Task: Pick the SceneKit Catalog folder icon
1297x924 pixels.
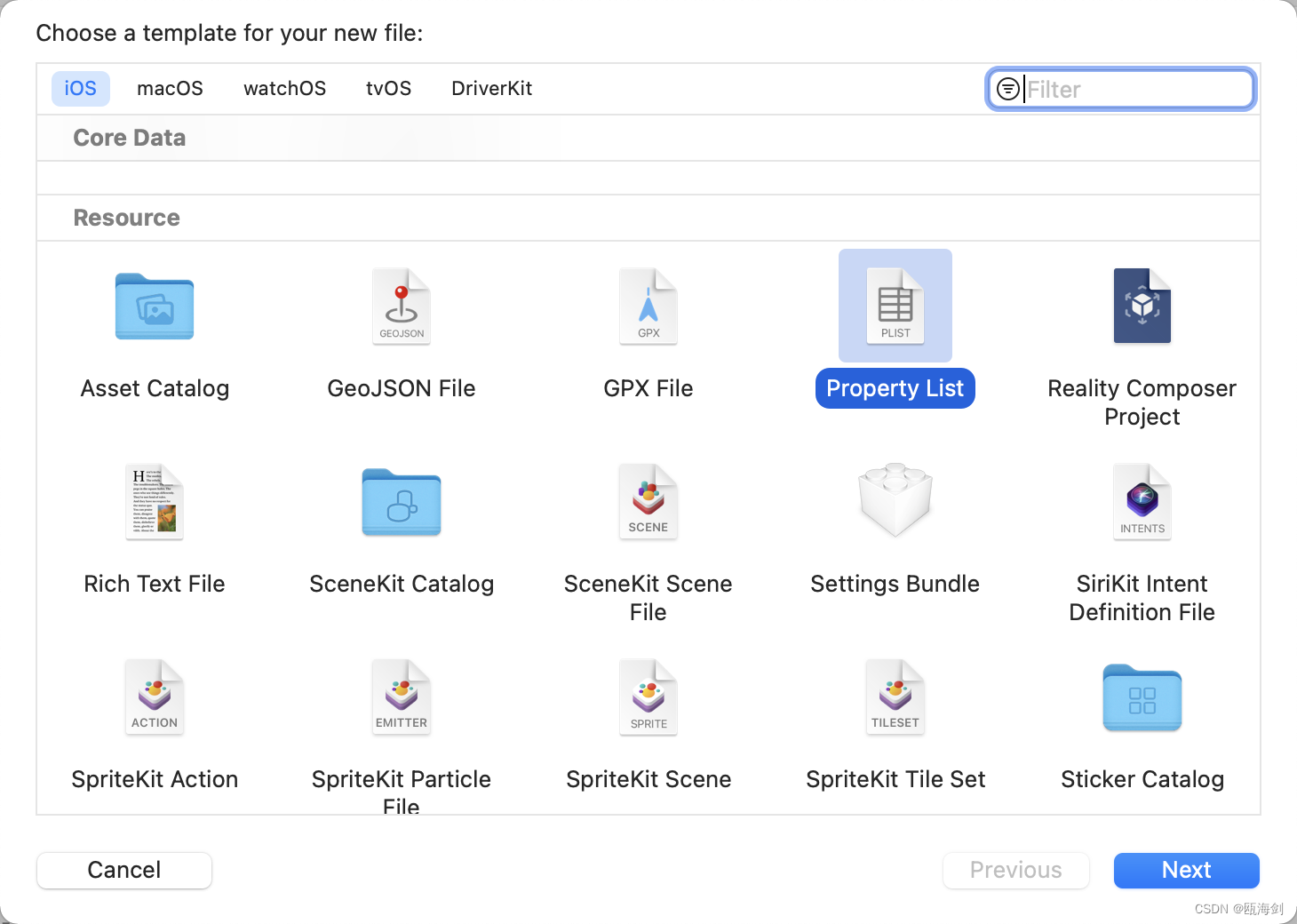Action: click(402, 502)
